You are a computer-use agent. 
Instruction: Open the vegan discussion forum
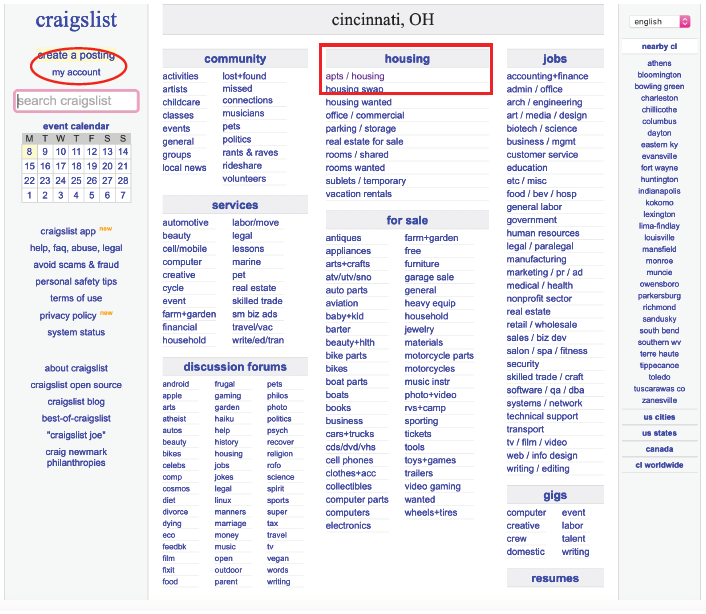277,559
